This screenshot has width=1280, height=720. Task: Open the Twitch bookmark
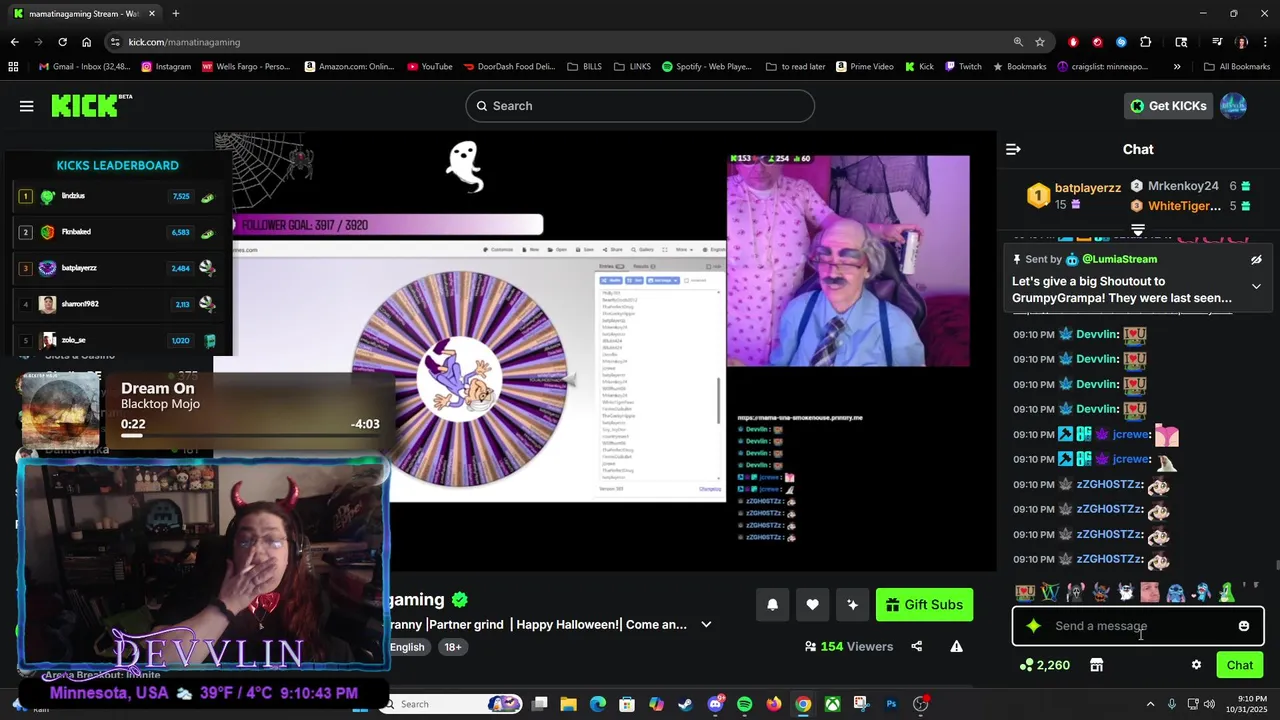point(962,67)
